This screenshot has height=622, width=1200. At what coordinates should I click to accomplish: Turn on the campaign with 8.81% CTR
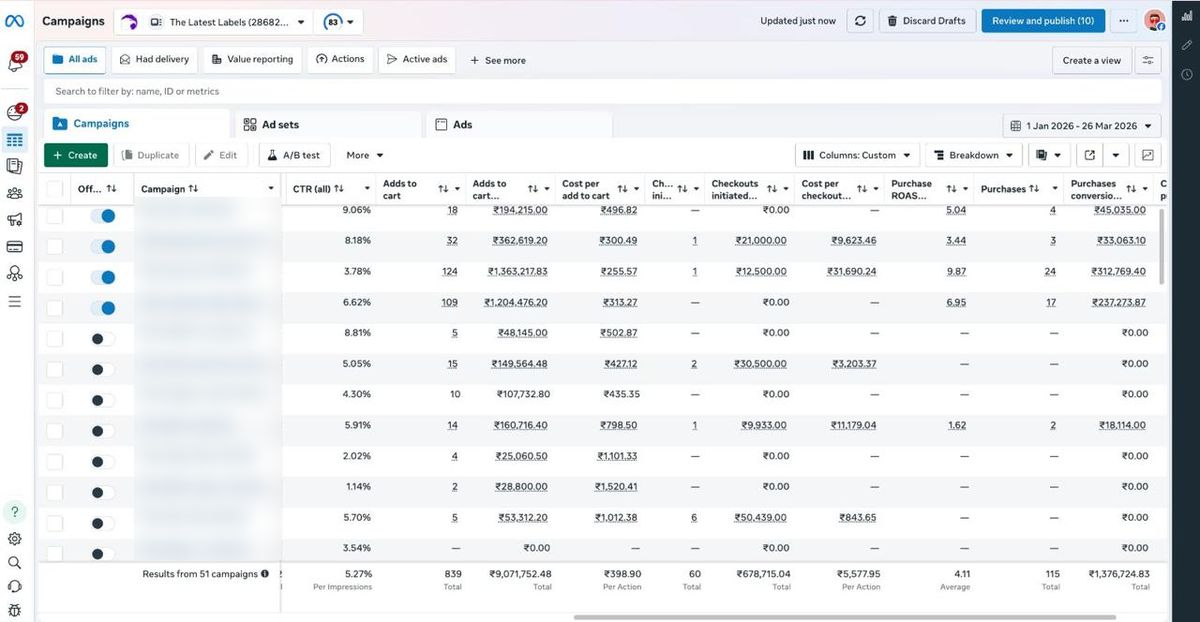click(x=103, y=339)
